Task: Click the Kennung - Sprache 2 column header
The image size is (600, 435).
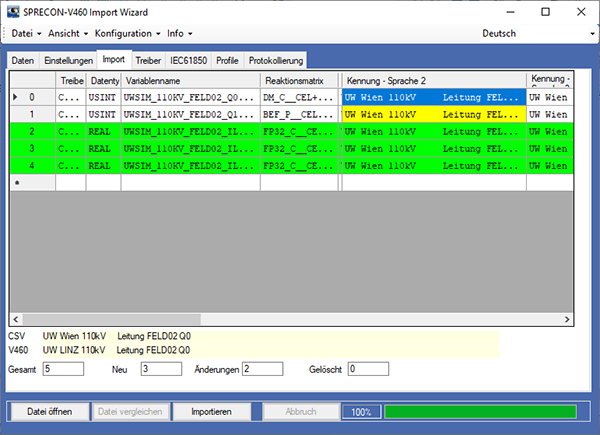Action: [x=434, y=81]
